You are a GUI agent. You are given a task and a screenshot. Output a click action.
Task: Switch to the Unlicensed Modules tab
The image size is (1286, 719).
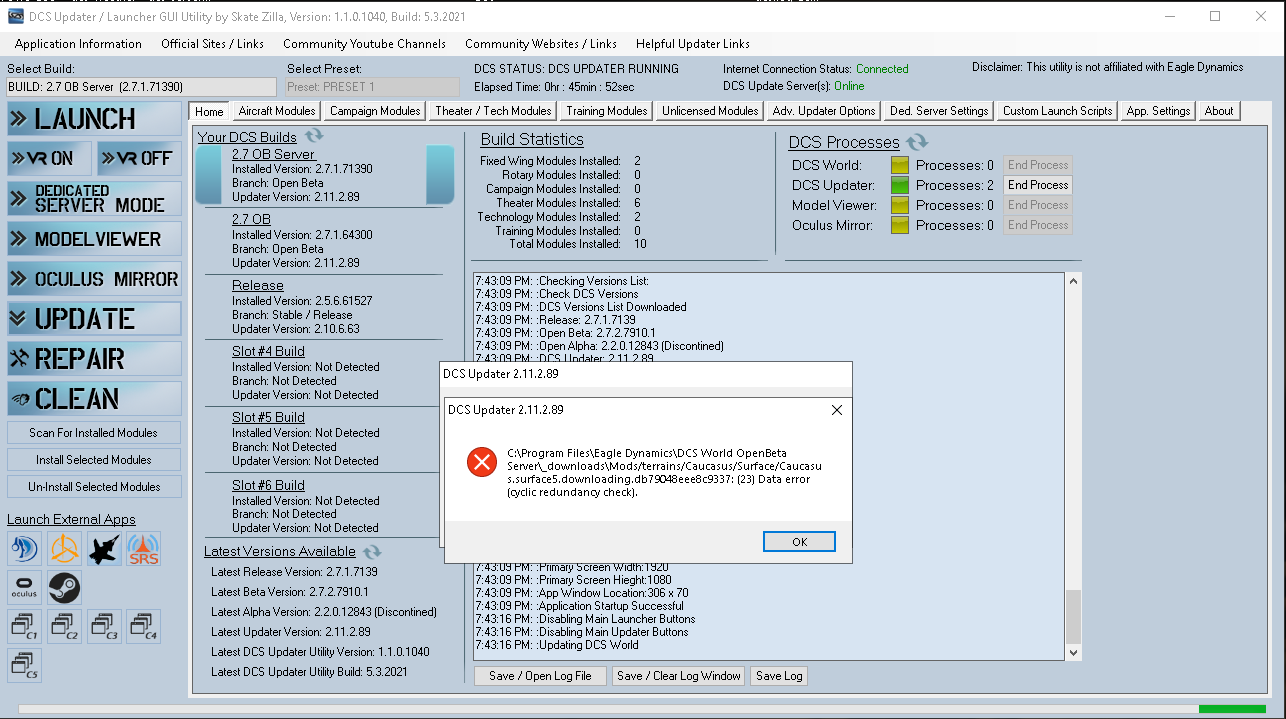[710, 111]
